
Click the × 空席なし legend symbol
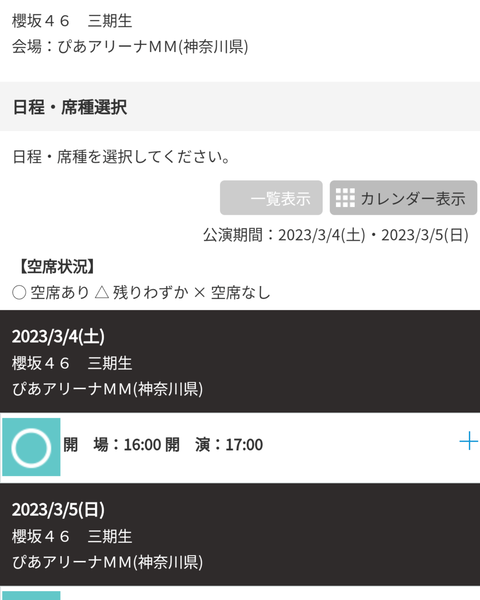[x=199, y=293]
